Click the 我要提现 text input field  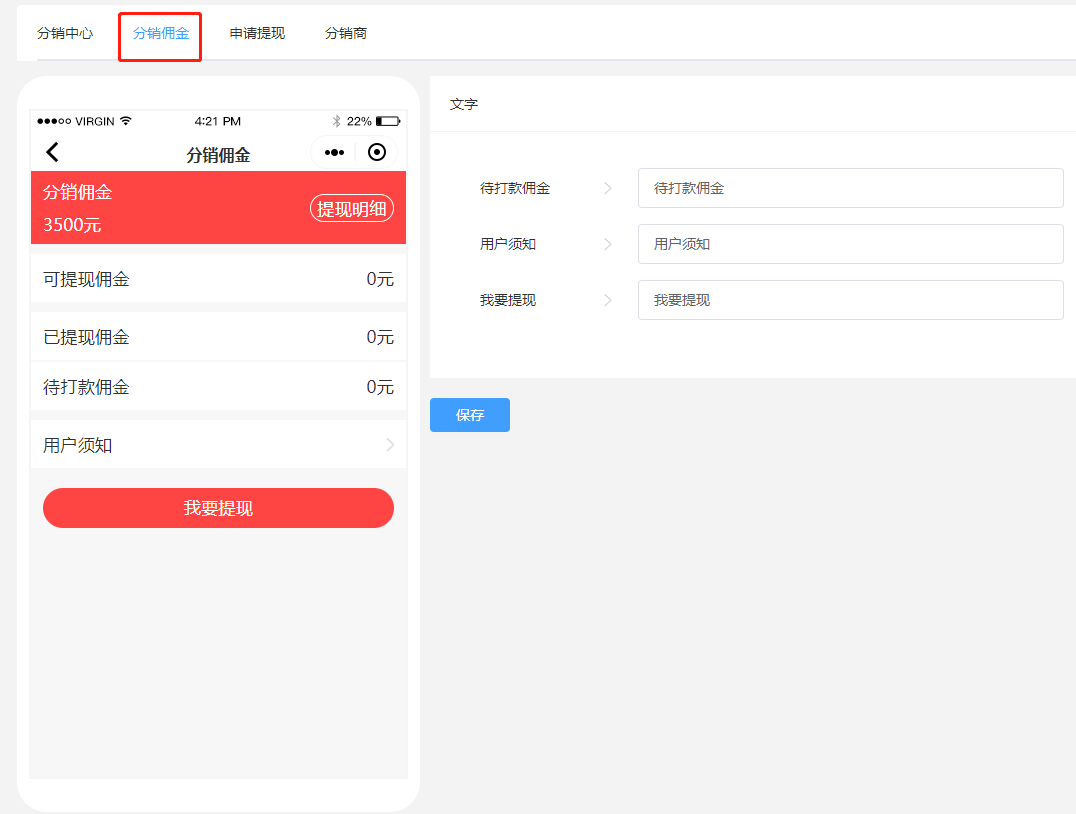(x=850, y=300)
